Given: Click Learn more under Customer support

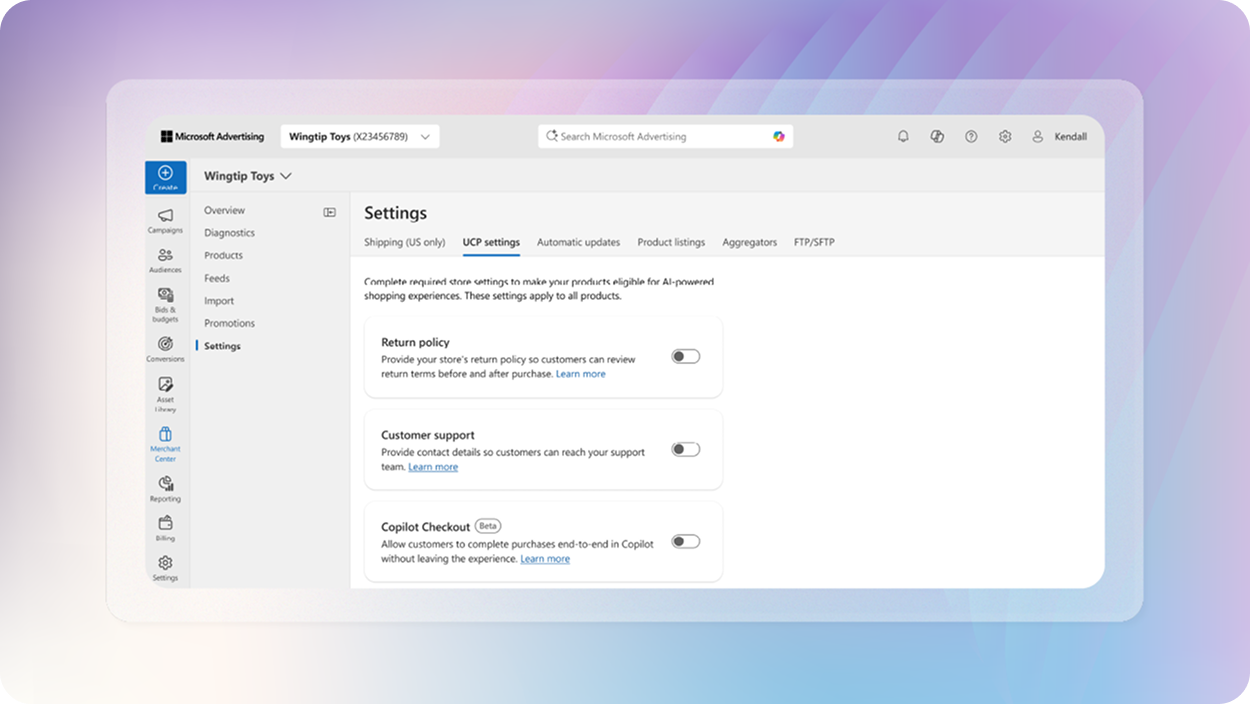Looking at the screenshot, I should [x=433, y=467].
